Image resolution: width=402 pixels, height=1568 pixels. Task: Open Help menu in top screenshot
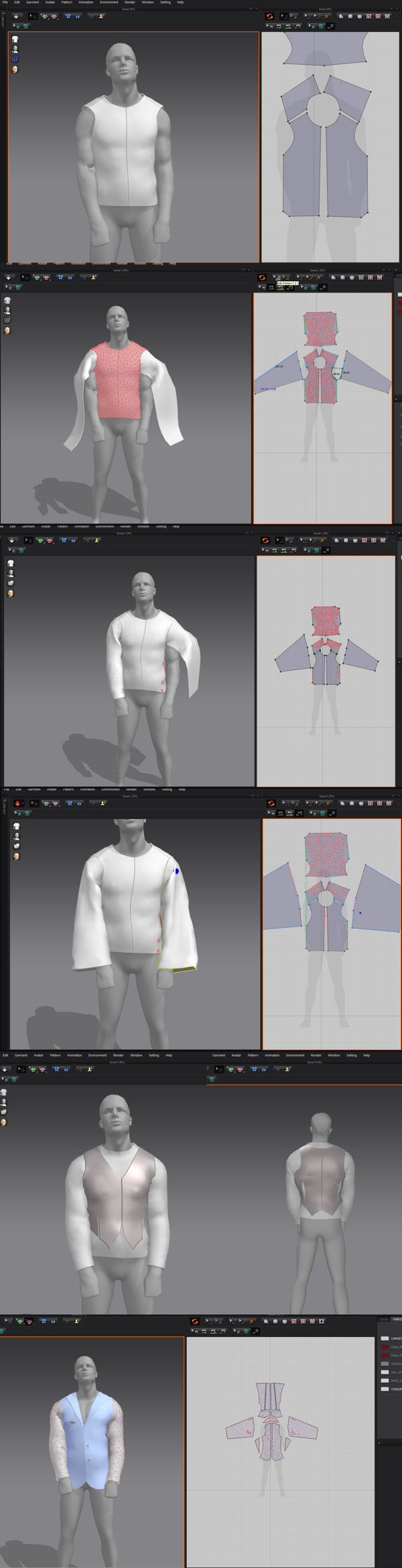pos(180,2)
